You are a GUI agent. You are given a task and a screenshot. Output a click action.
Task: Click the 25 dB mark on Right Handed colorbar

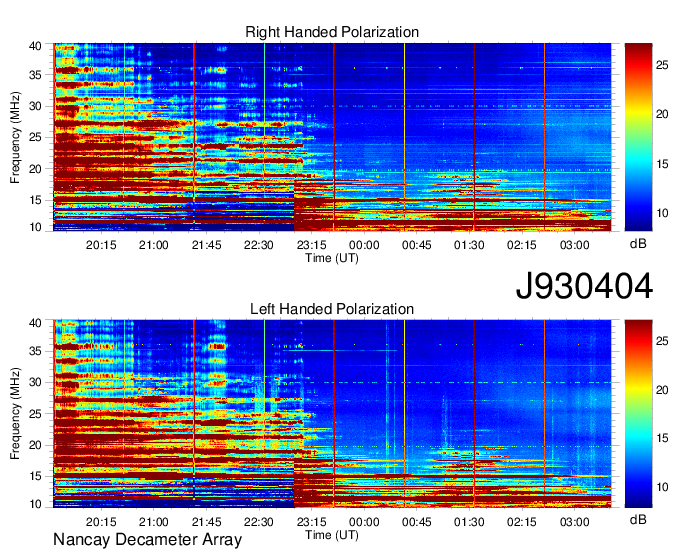tap(662, 65)
